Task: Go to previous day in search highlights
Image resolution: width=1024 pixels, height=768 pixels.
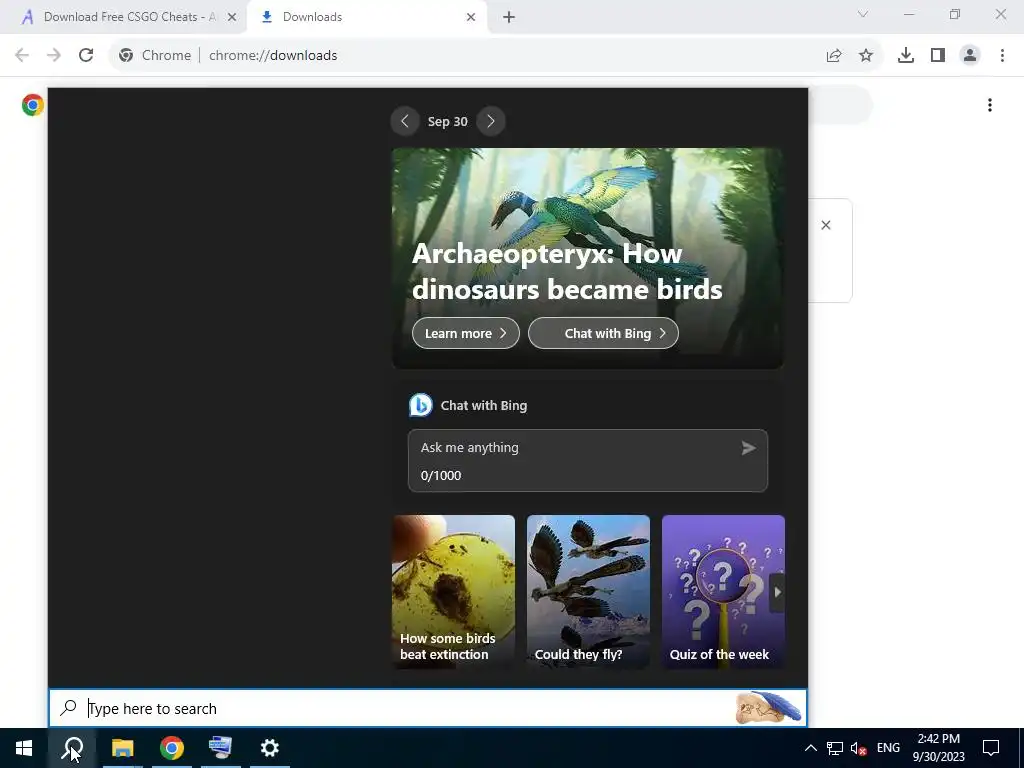Action: pos(405,121)
